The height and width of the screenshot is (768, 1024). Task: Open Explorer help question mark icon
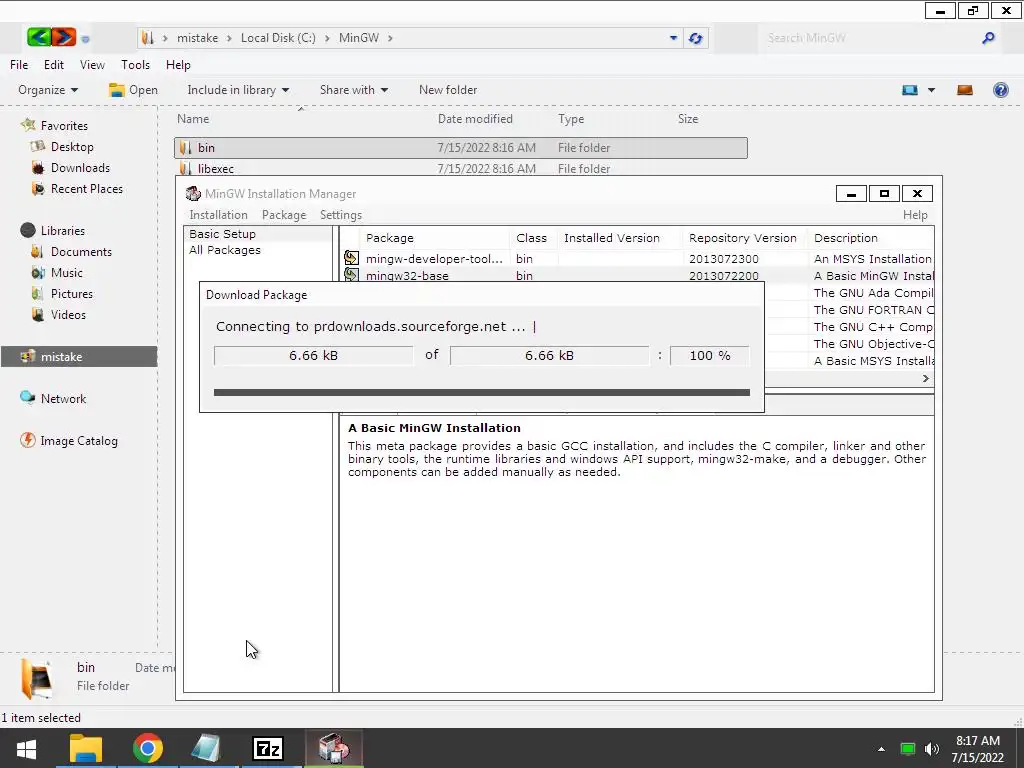1000,90
